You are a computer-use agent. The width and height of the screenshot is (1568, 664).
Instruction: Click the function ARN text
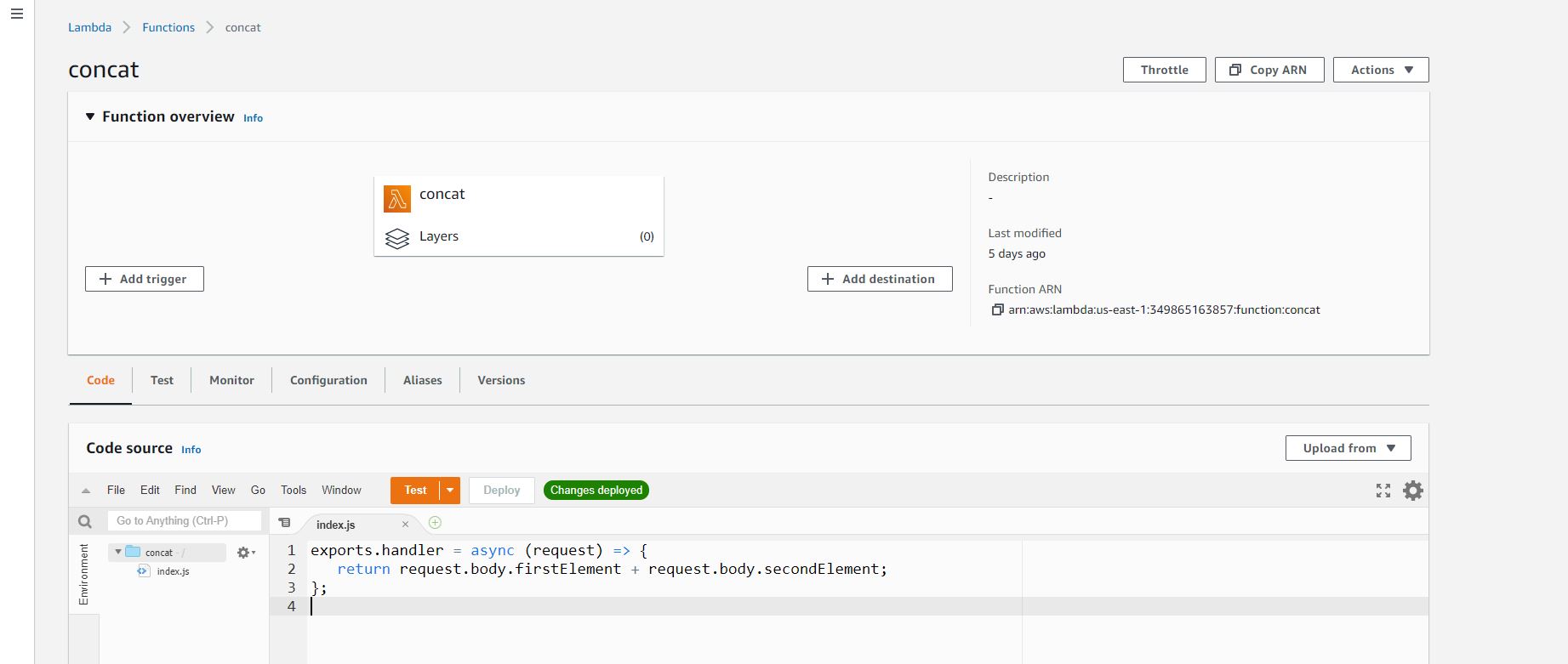(1164, 310)
